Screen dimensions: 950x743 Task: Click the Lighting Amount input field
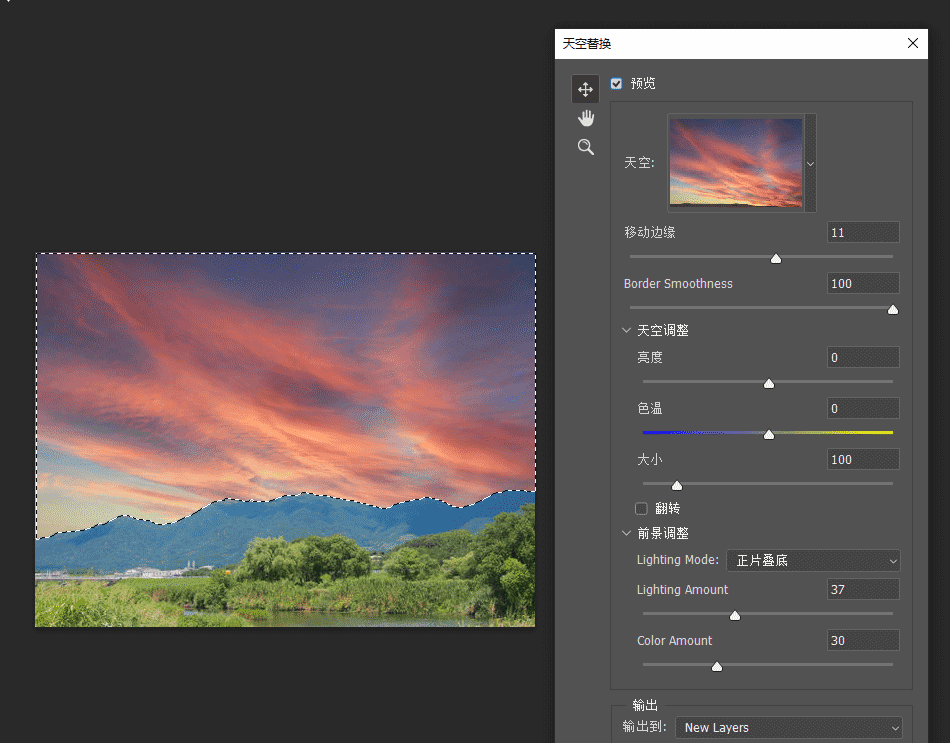[x=862, y=589]
